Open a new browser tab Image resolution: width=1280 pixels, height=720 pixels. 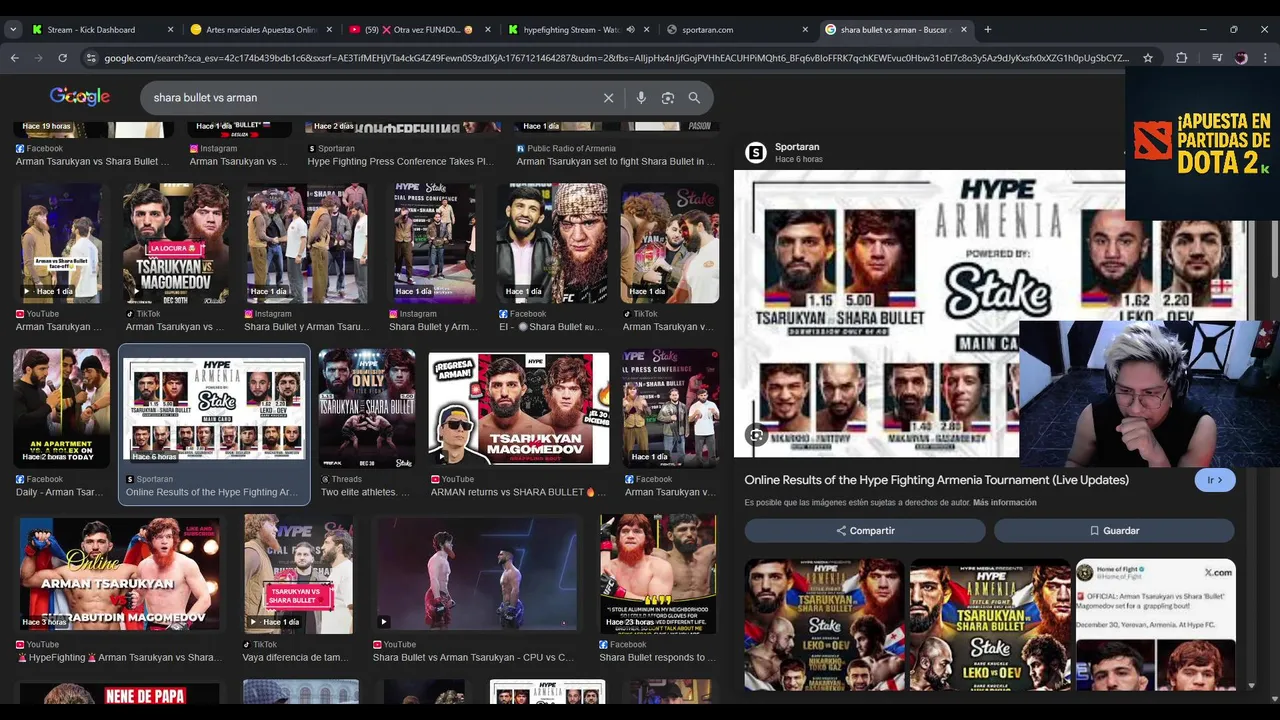click(x=988, y=30)
